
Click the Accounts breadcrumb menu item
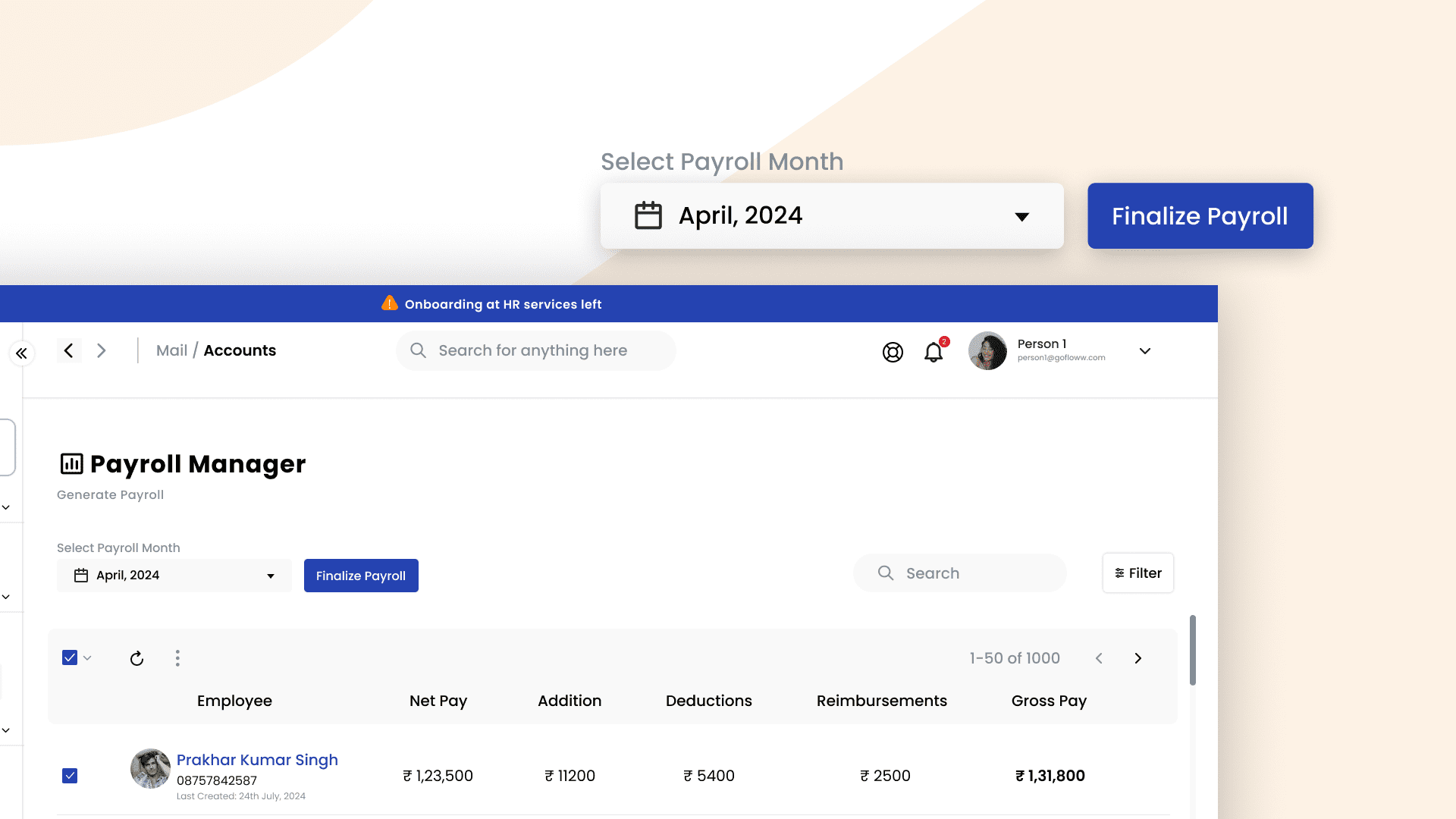point(240,350)
